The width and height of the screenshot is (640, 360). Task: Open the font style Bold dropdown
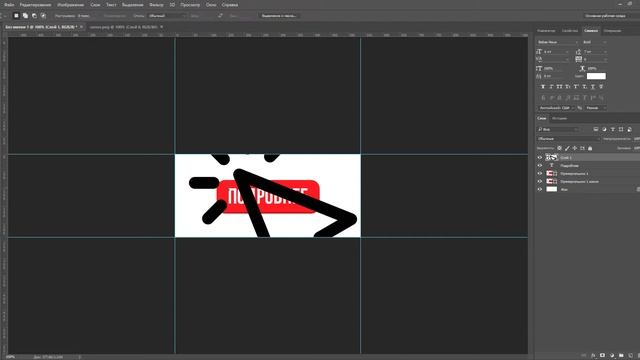(x=594, y=42)
